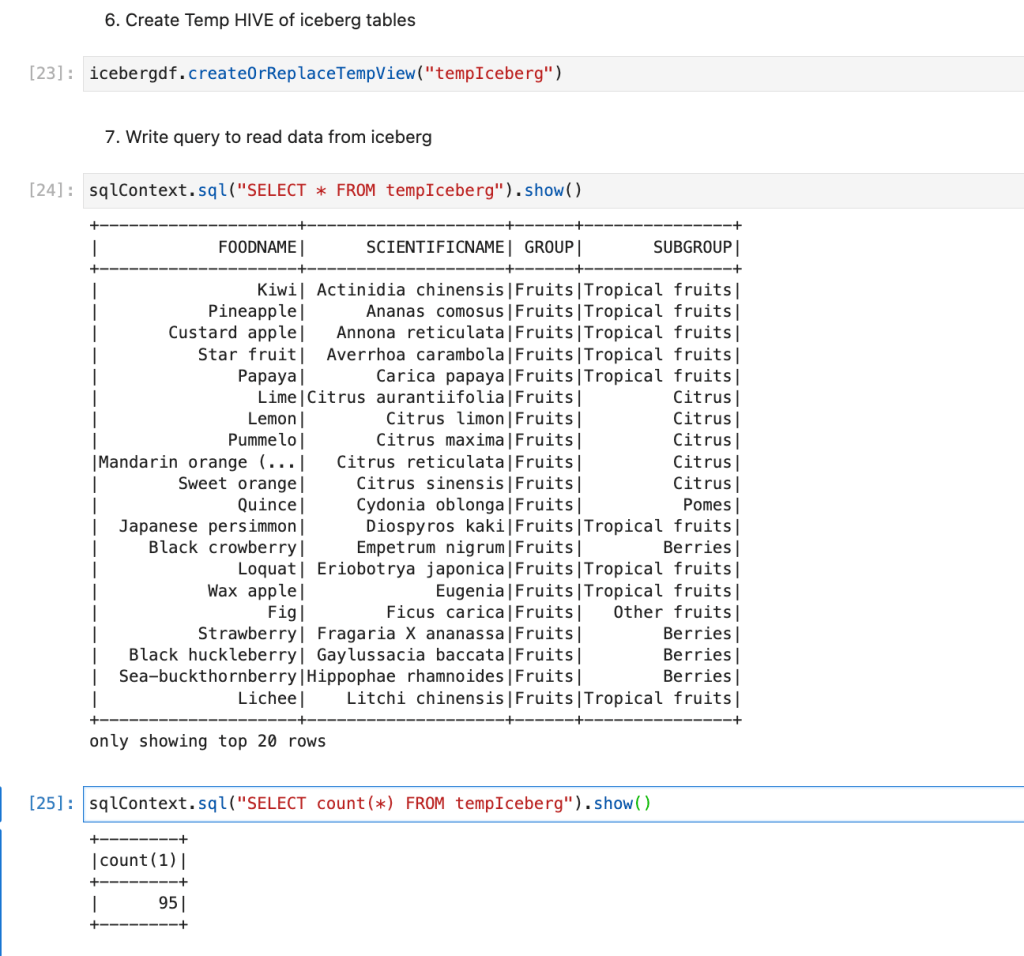This screenshot has height=956, width=1024.
Task: Click the SCIENTIFICNAME column header
Action: (x=435, y=247)
